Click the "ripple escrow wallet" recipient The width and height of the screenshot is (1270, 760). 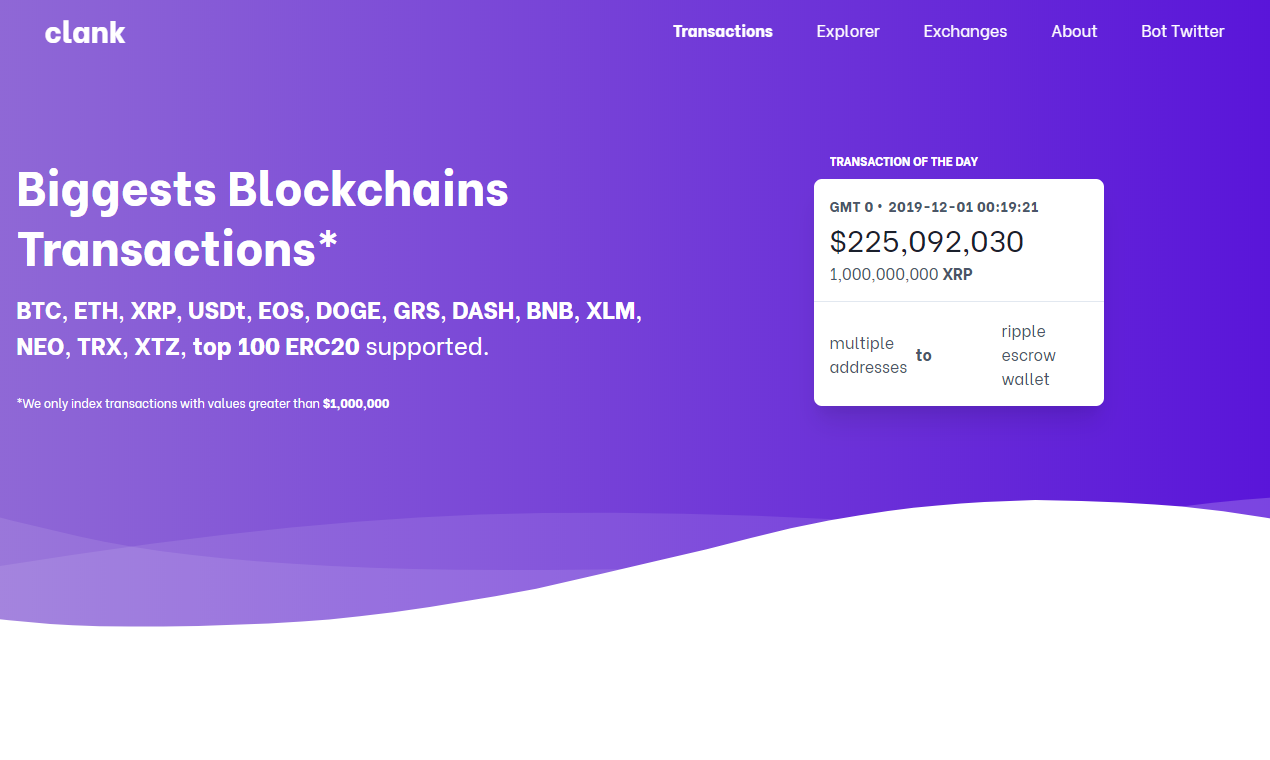tap(1028, 355)
